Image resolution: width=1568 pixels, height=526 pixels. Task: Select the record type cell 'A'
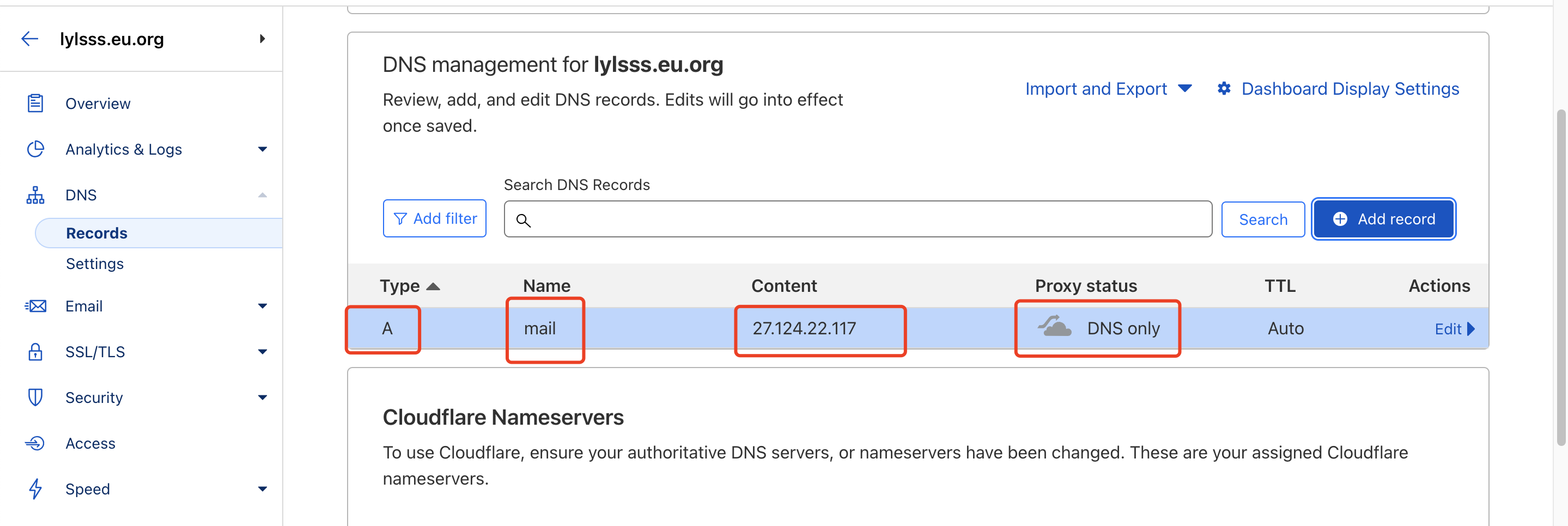coord(387,328)
